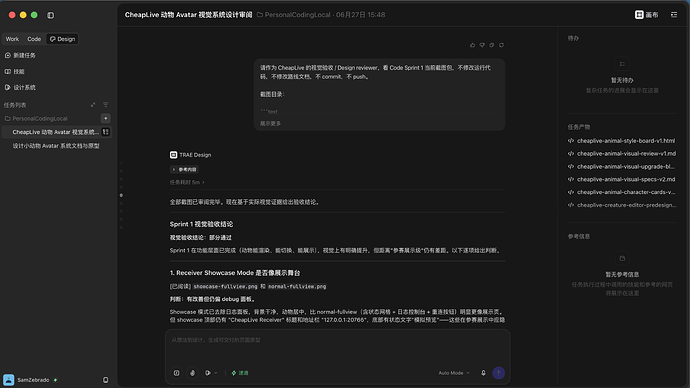Screen dimensions: 690x388
Task: Expand the 任务耗时 5m duration detail
Action: [x=187, y=182]
